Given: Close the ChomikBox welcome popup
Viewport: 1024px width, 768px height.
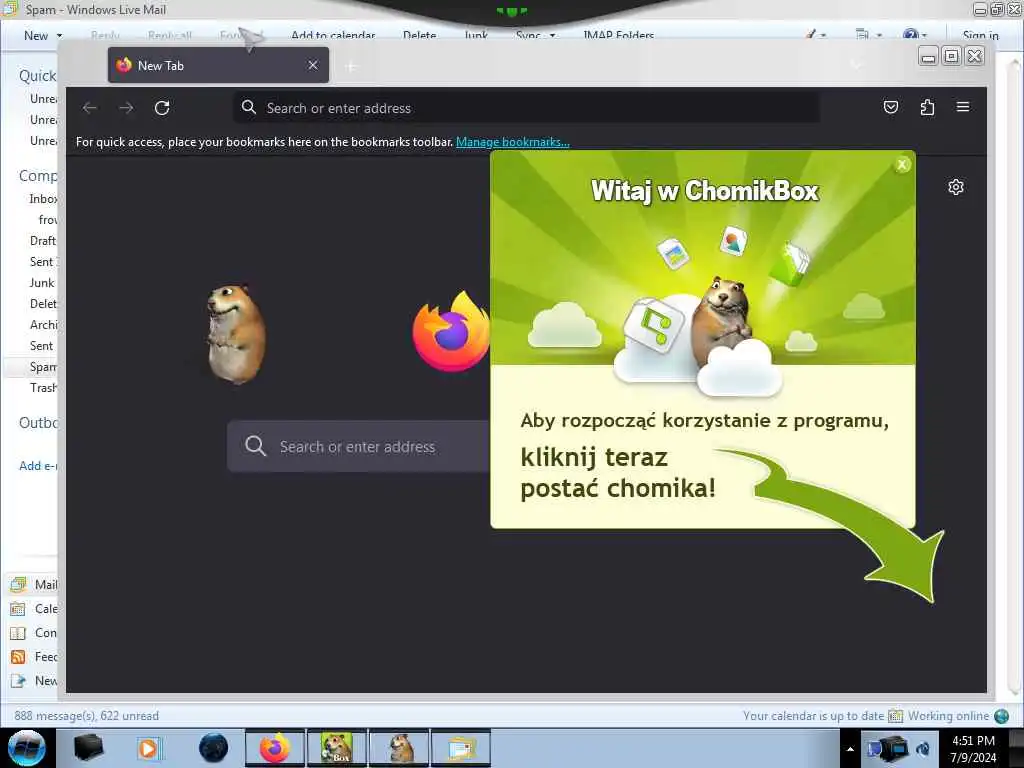Looking at the screenshot, I should click(902, 165).
